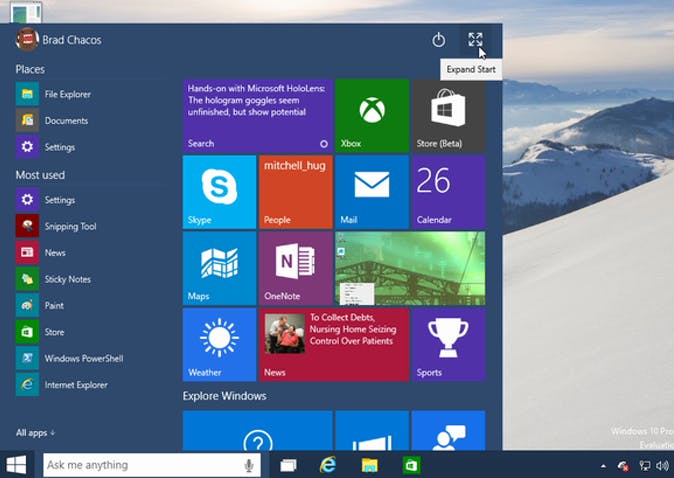Open the News tile about collecting debts

[334, 345]
